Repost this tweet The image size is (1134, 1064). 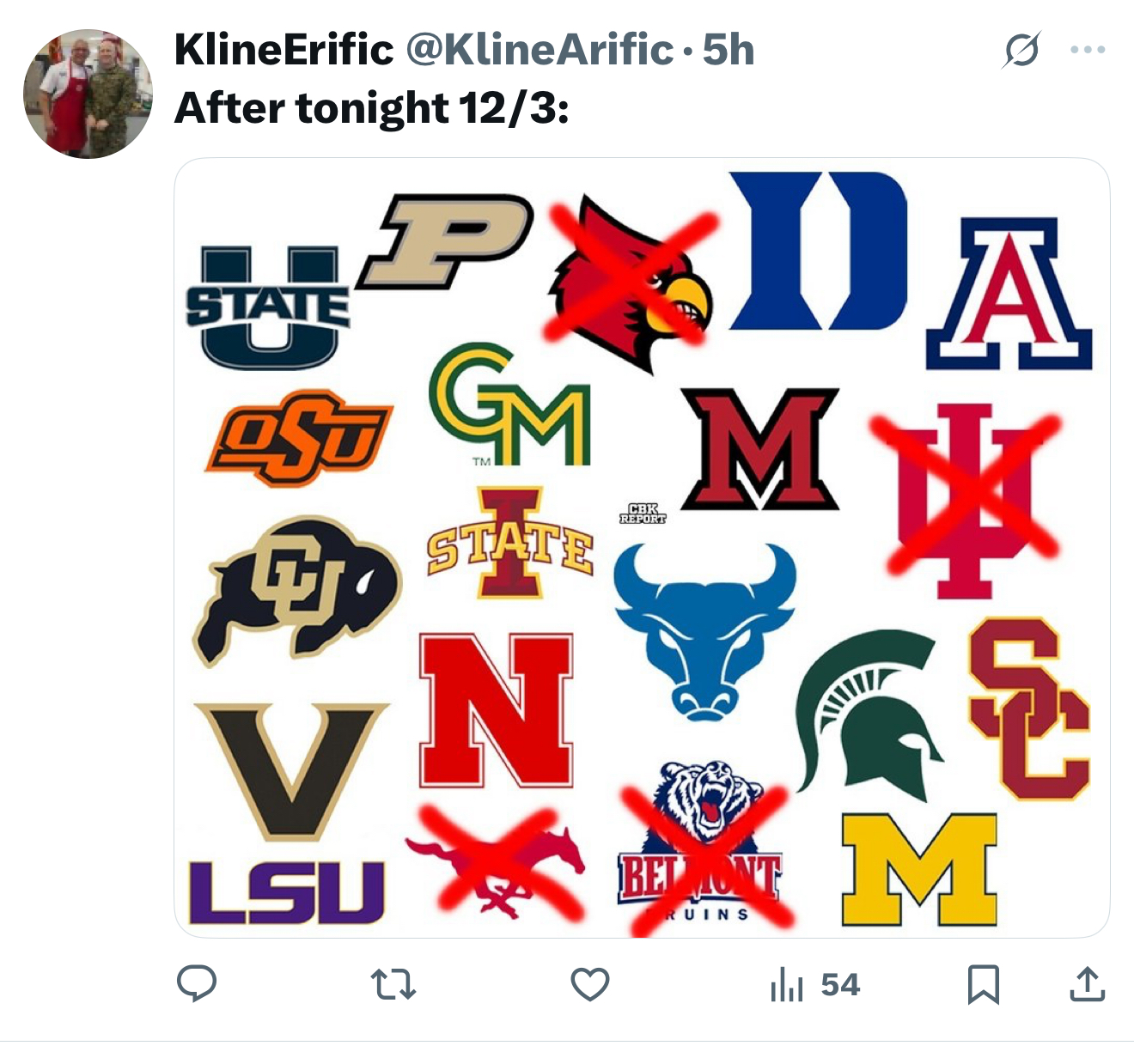[x=393, y=984]
